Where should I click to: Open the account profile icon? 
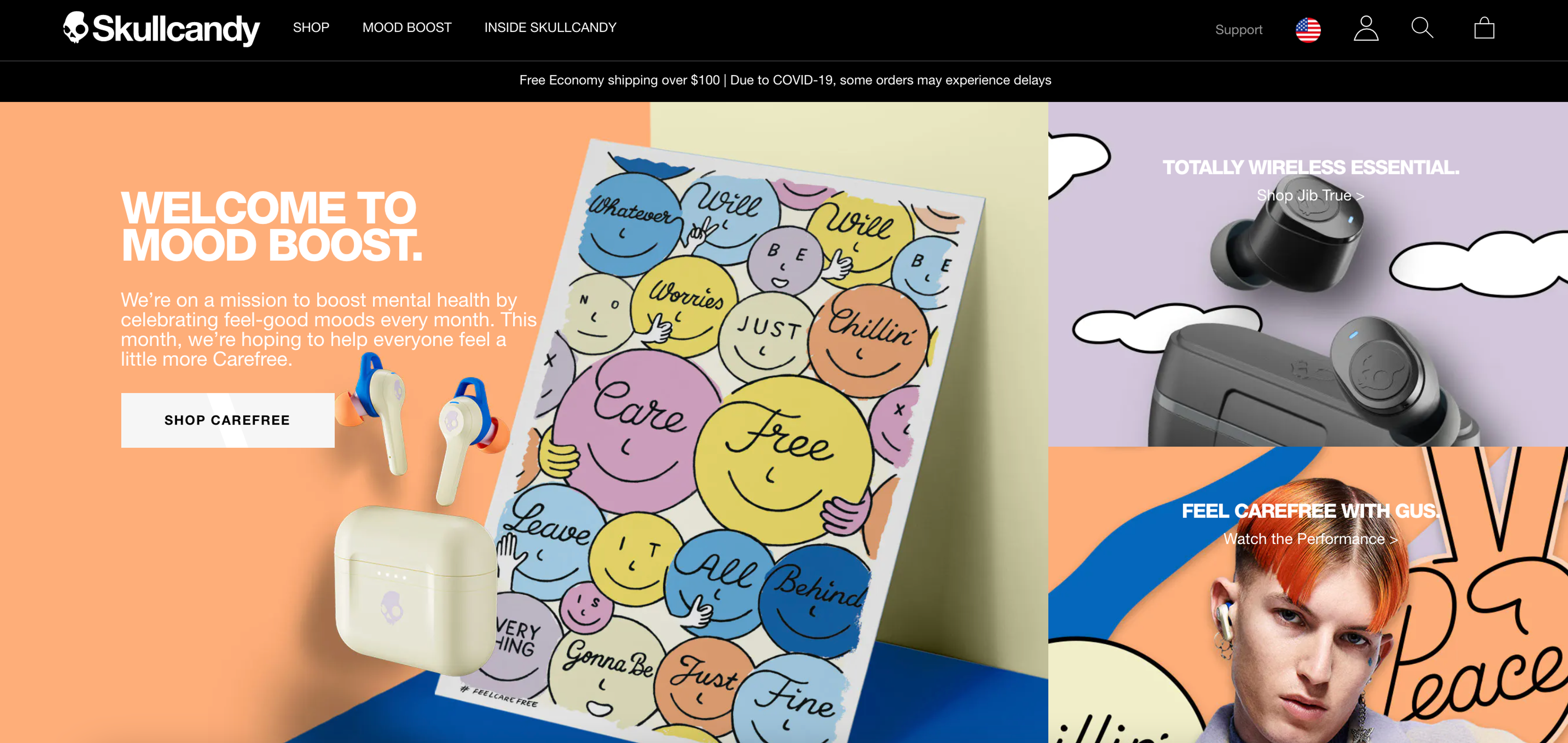pos(1365,29)
